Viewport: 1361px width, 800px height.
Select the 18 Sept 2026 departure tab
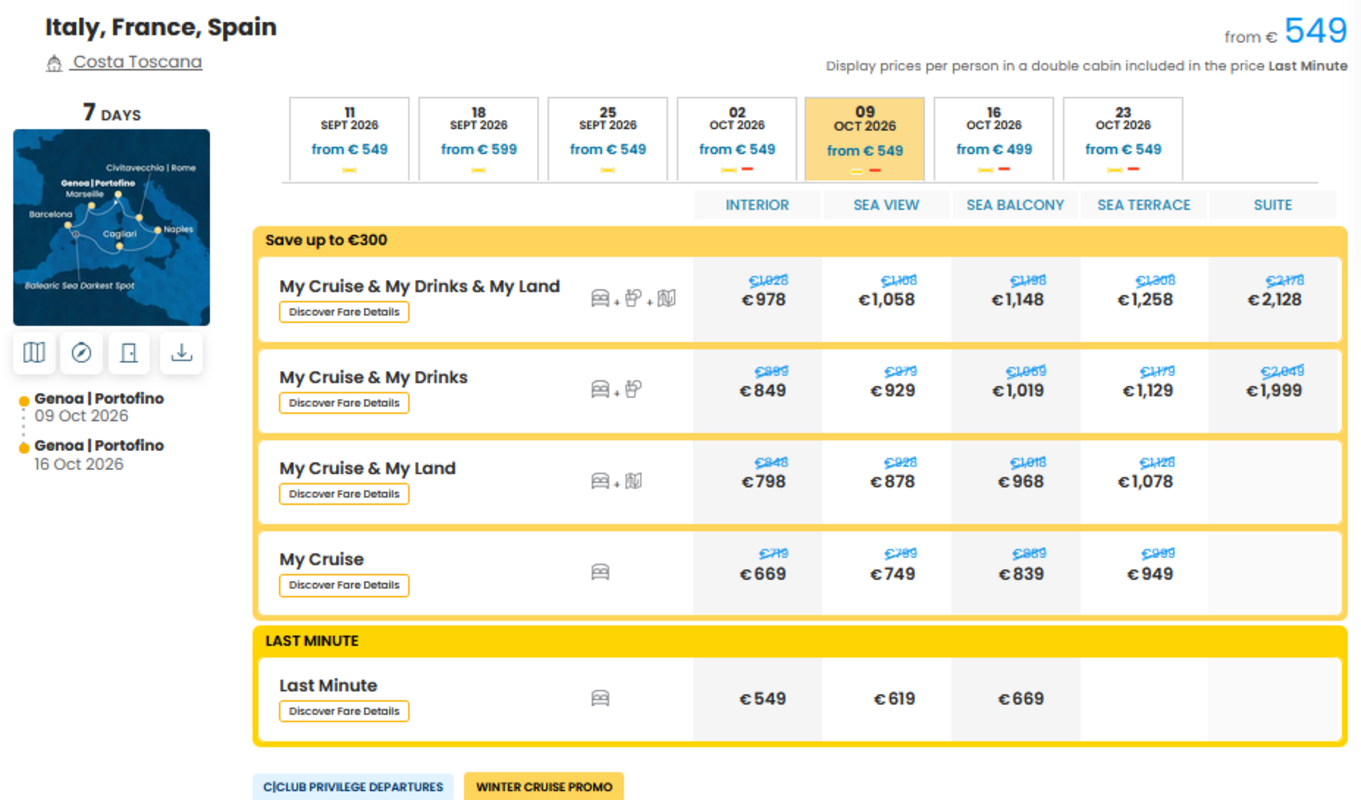pyautogui.click(x=478, y=139)
